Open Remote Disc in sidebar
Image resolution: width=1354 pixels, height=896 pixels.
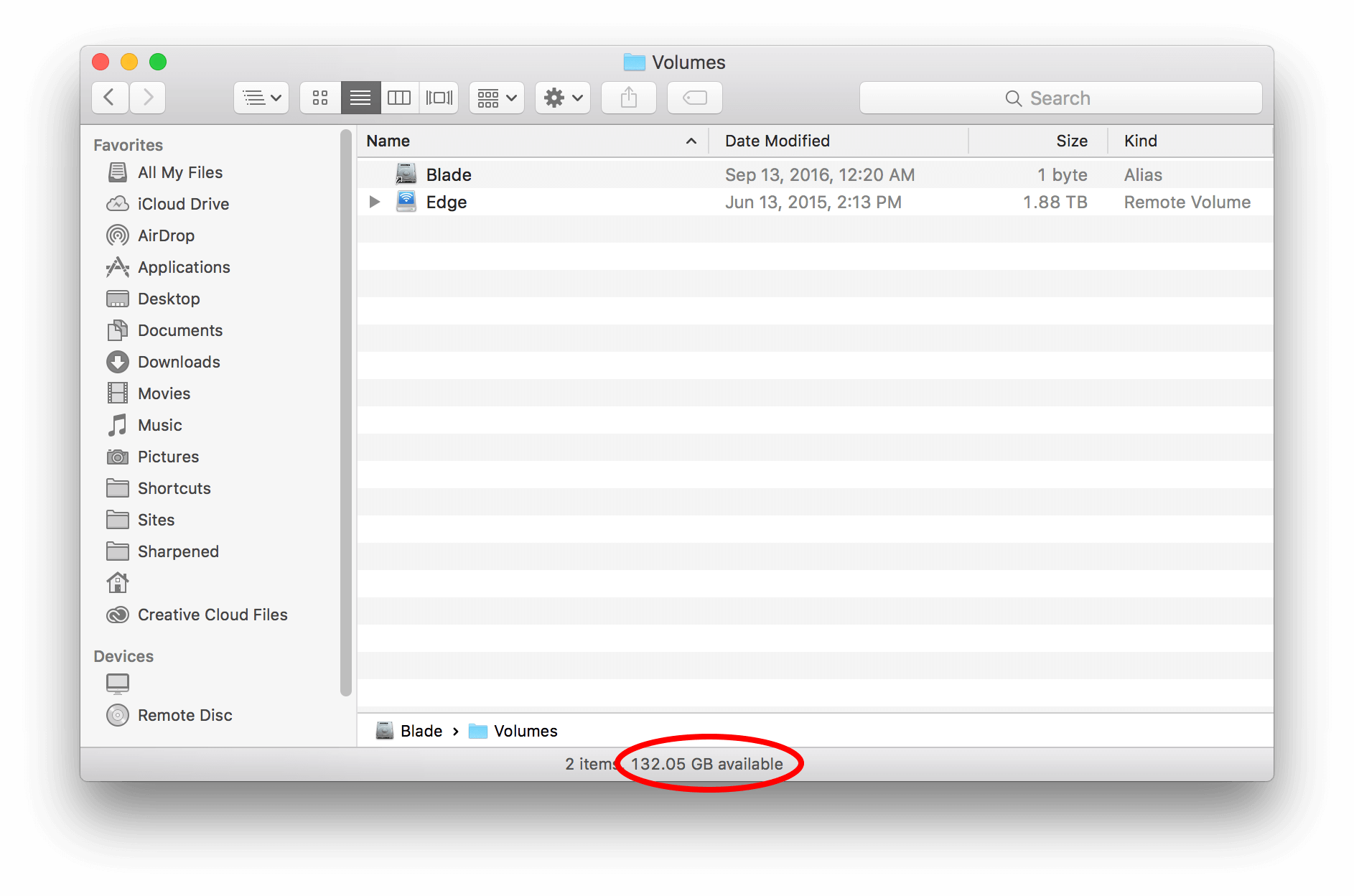click(169, 715)
